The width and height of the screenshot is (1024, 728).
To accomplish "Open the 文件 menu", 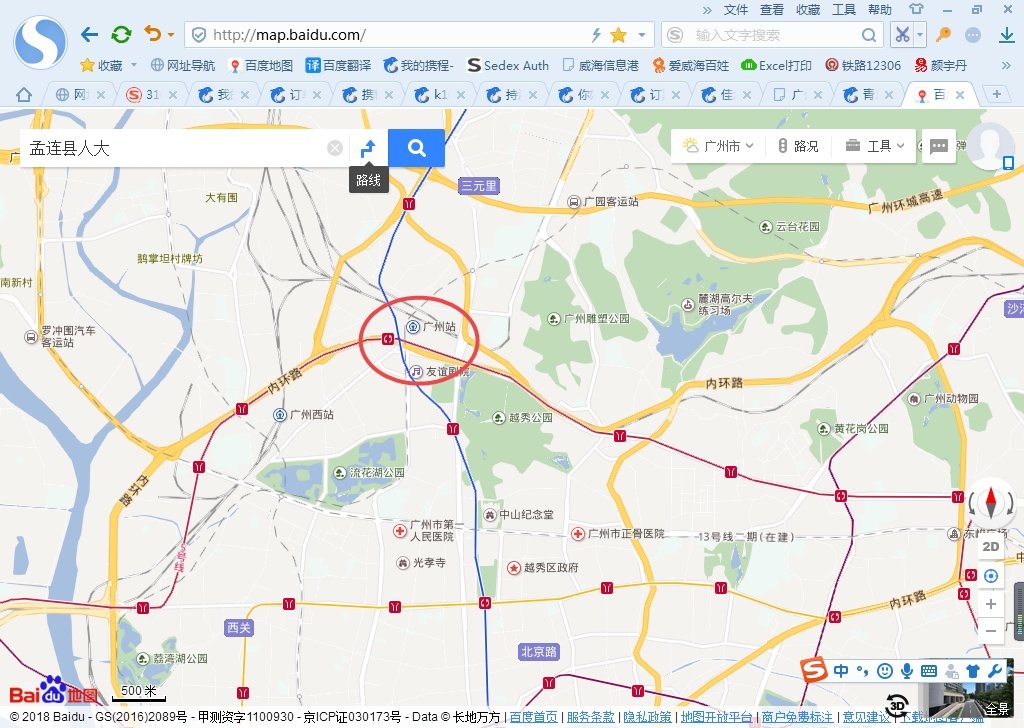I will 736,10.
